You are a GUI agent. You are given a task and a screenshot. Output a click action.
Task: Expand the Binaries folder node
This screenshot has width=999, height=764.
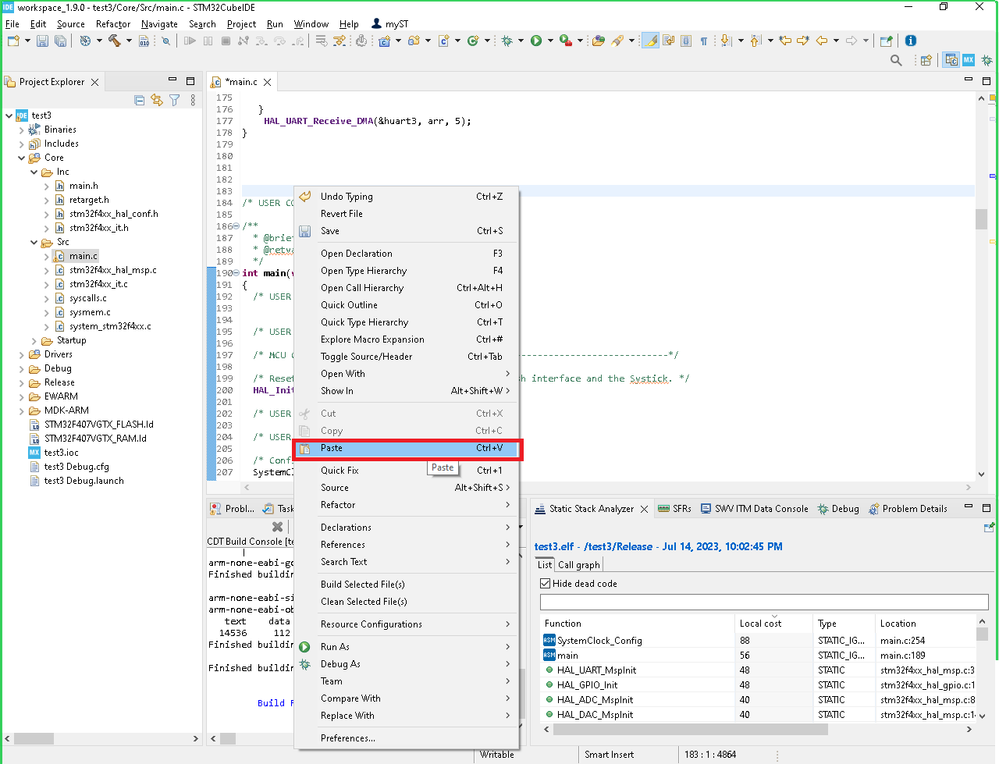pos(22,130)
